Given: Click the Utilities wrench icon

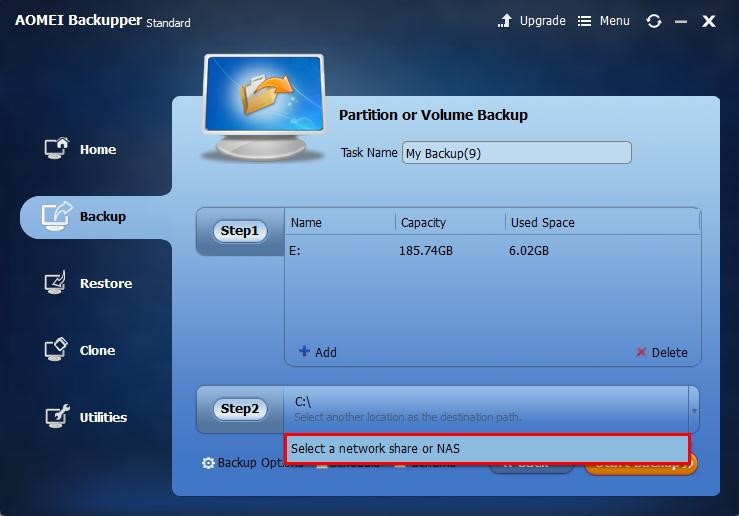Looking at the screenshot, I should point(57,416).
